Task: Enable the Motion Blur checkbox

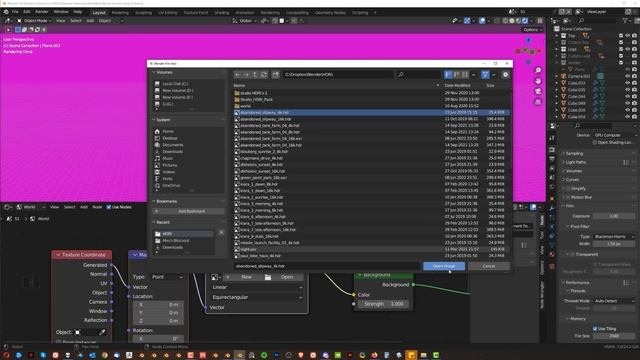Action: pyautogui.click(x=568, y=197)
